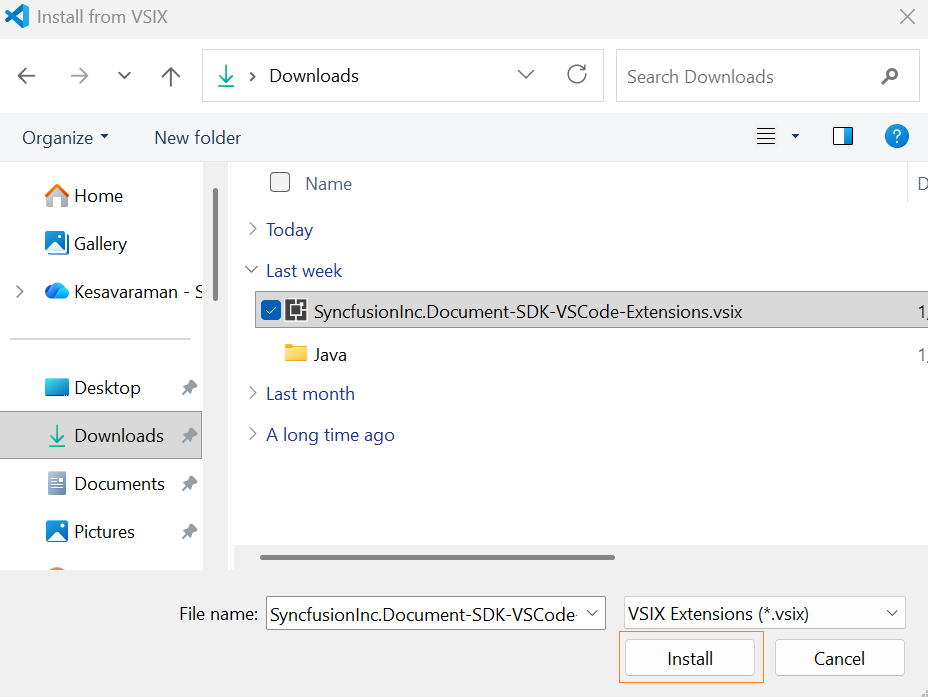Viewport: 928px width, 697px height.
Task: Create a New folder
Action: pyautogui.click(x=198, y=137)
